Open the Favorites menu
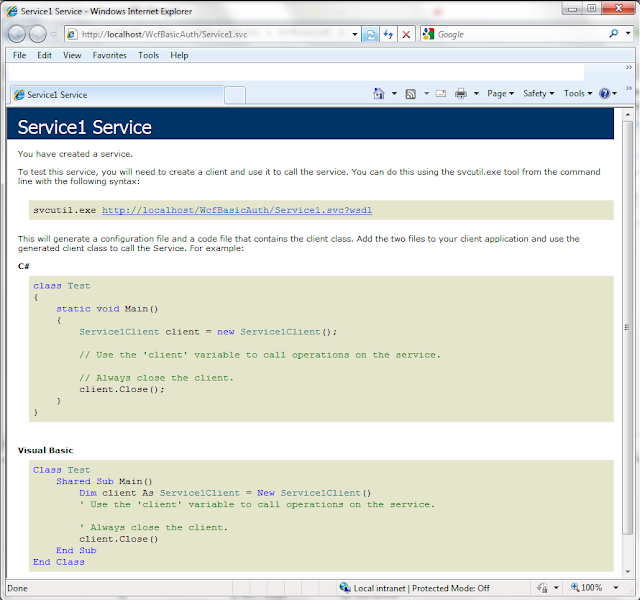The image size is (640, 600). [109, 55]
